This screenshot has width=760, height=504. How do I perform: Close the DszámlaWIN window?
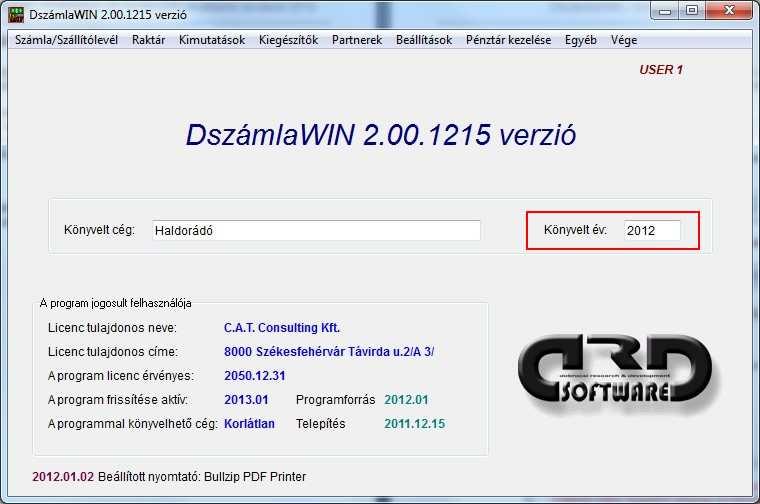pos(729,11)
